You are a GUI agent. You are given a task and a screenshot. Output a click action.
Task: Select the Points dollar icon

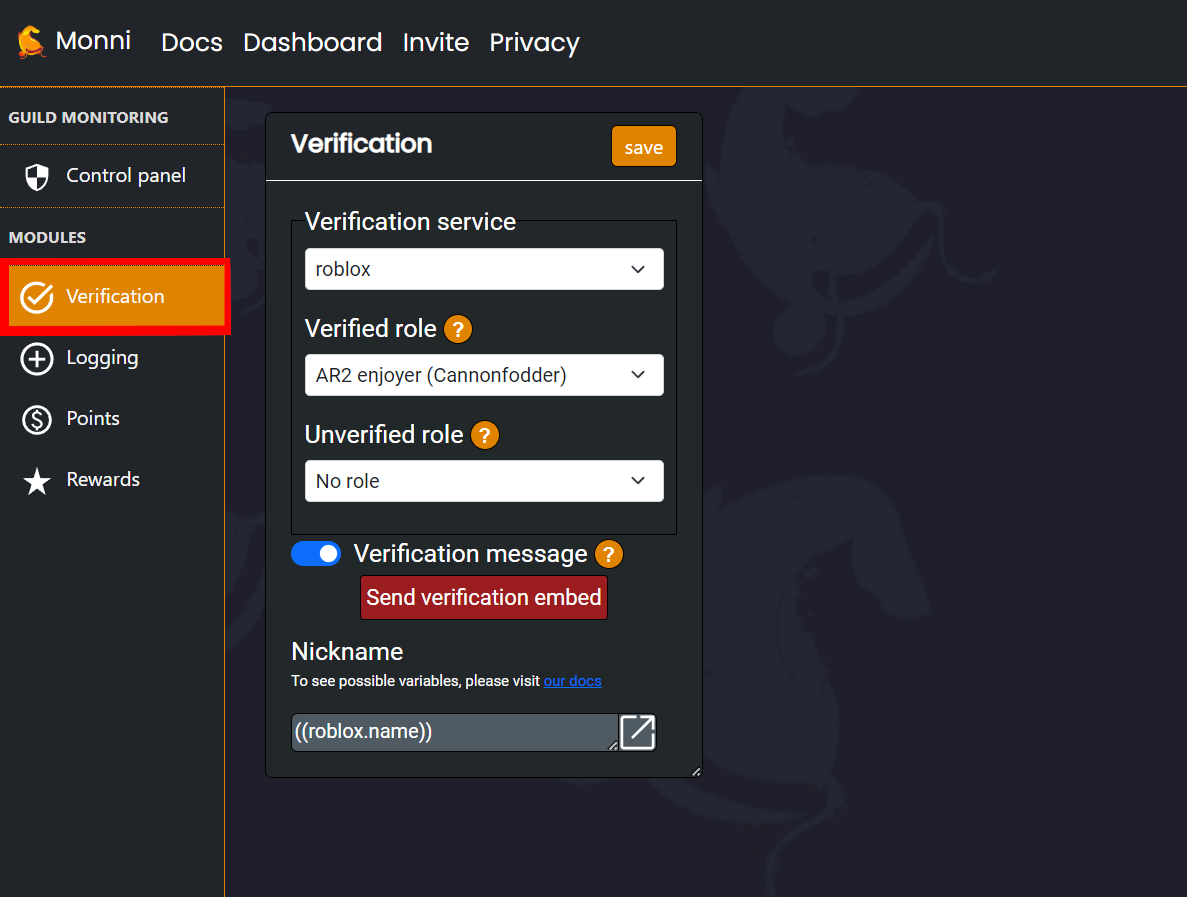click(x=37, y=418)
